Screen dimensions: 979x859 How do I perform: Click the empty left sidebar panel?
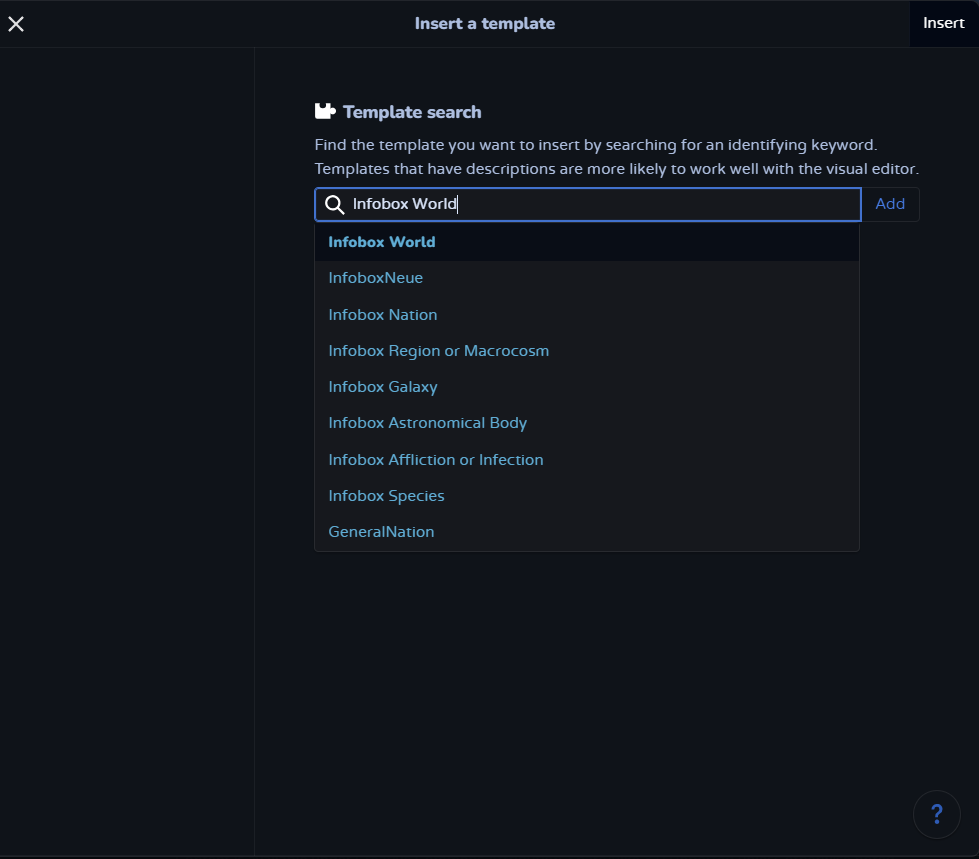(127, 450)
